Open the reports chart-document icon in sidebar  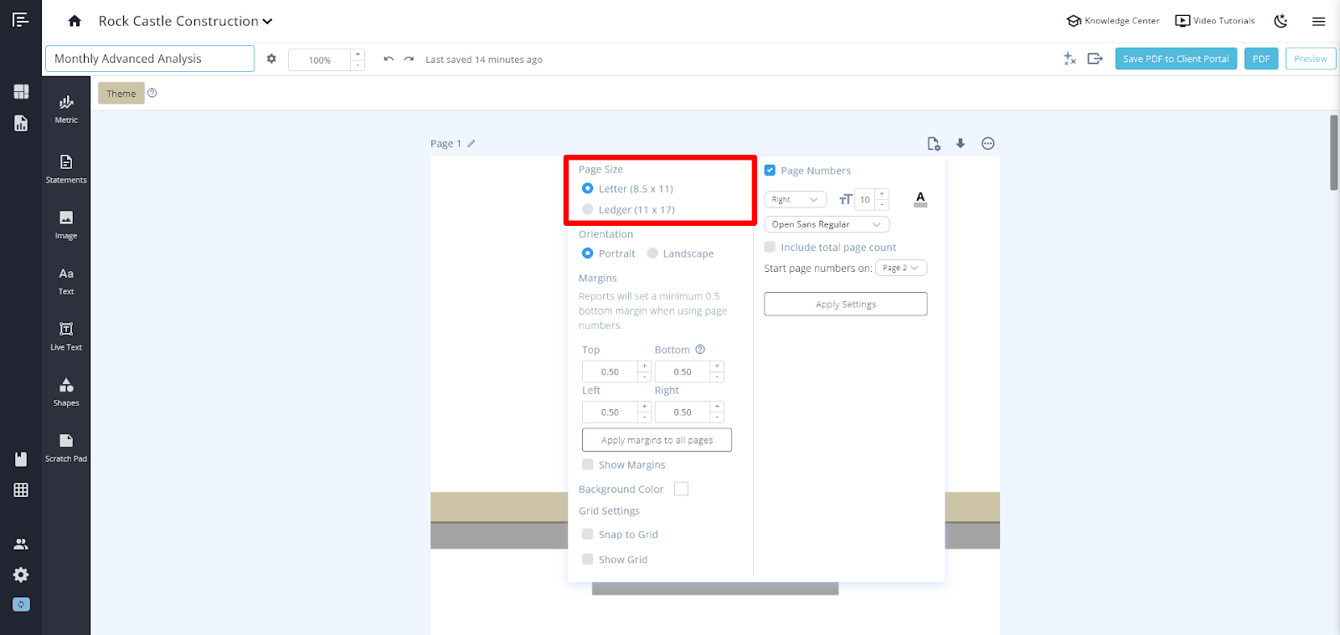coord(21,123)
